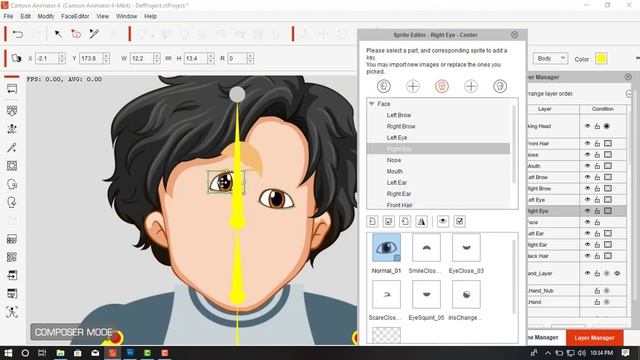Open the Windows Start menu
Viewport: 640px width, 360px height.
(8, 353)
